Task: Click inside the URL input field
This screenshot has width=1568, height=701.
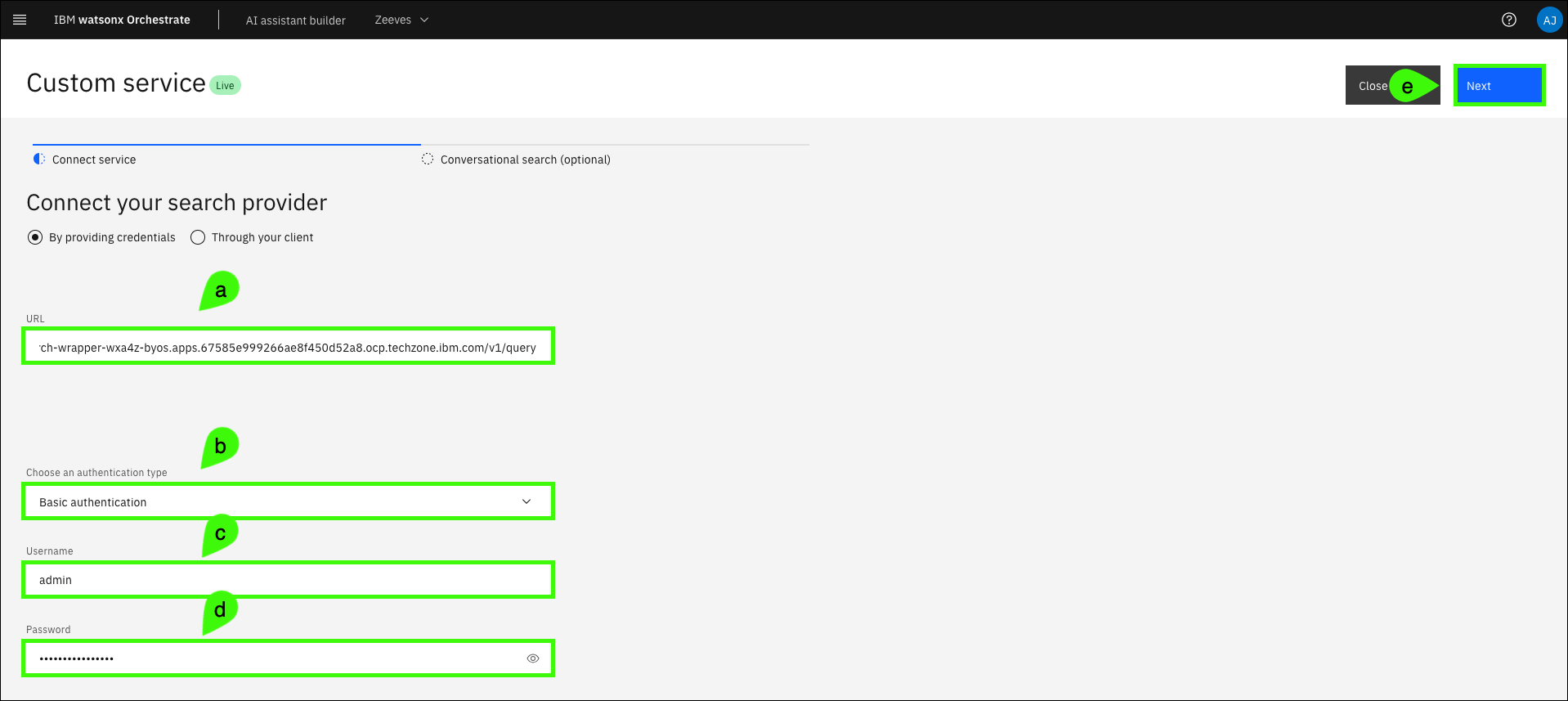Action: 288,347
